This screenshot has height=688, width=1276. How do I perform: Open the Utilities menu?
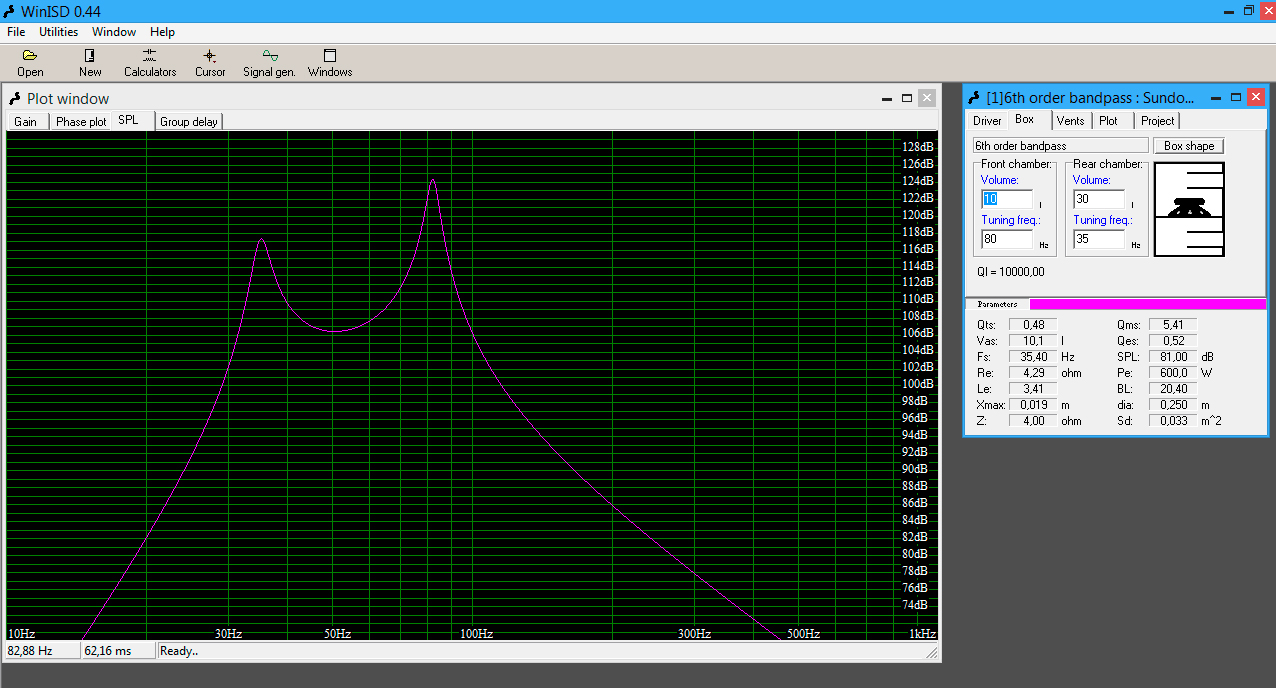point(58,32)
